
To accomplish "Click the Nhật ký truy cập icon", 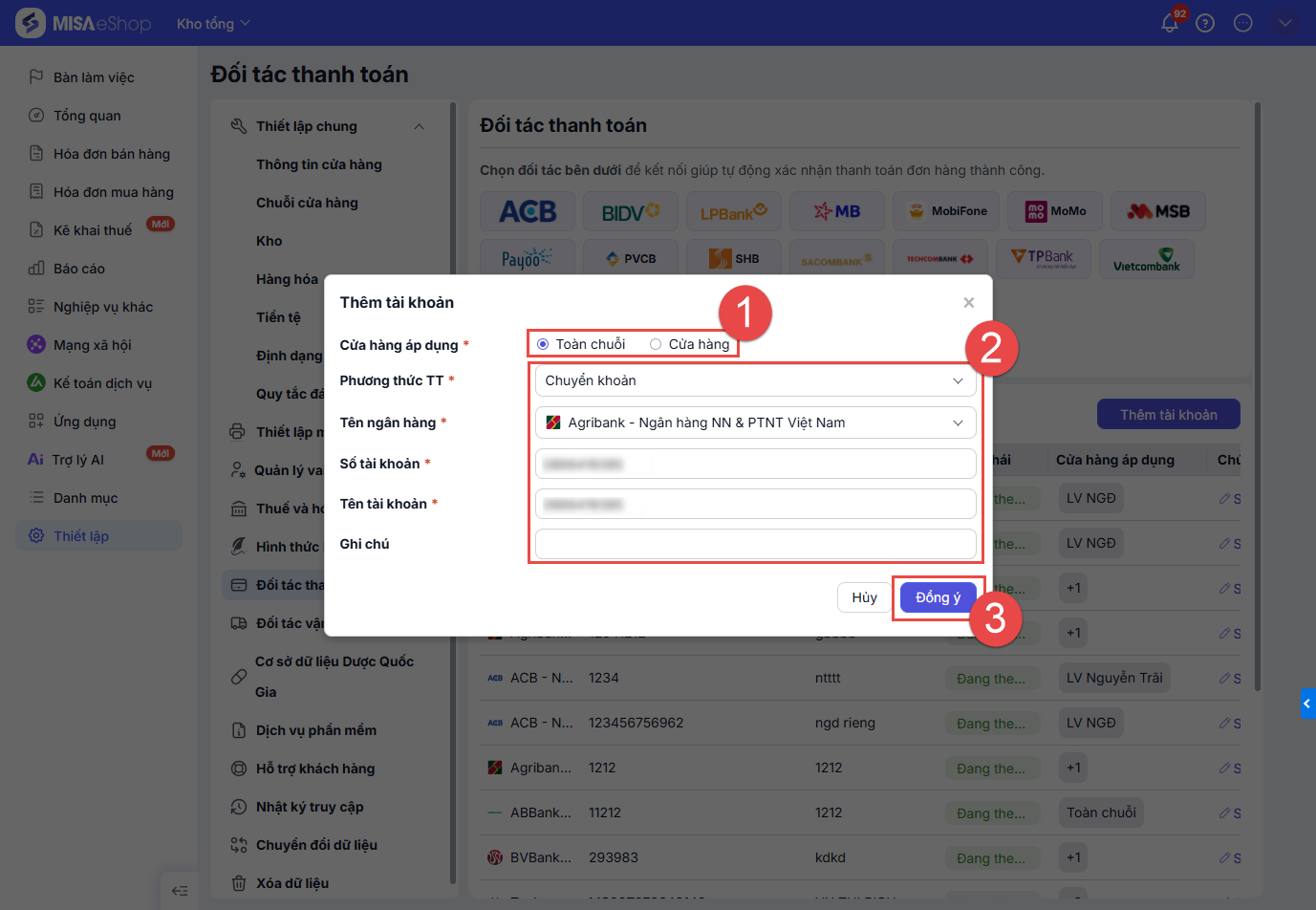I will click(x=239, y=807).
